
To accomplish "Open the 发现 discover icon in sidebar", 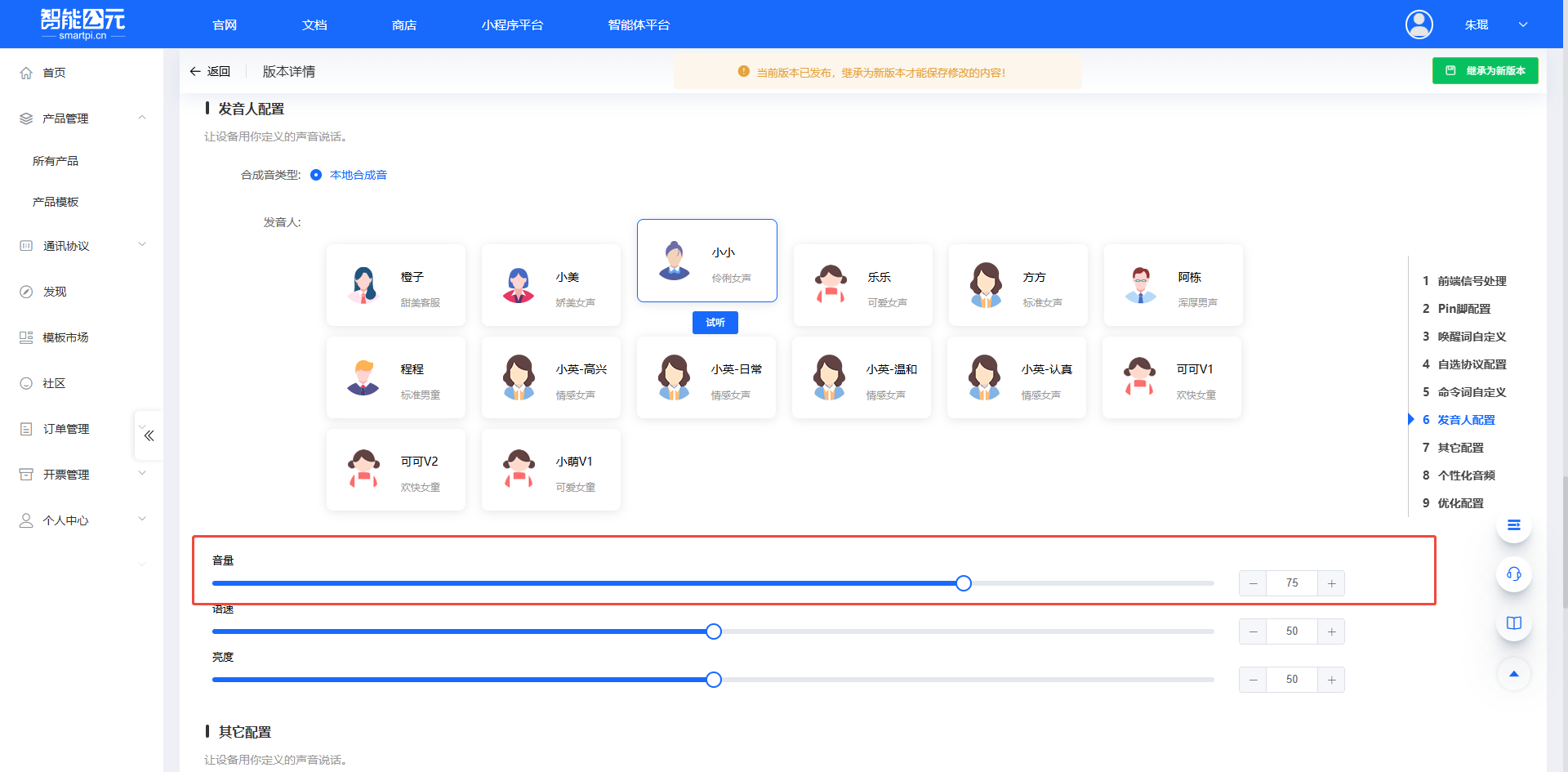I will [25, 291].
